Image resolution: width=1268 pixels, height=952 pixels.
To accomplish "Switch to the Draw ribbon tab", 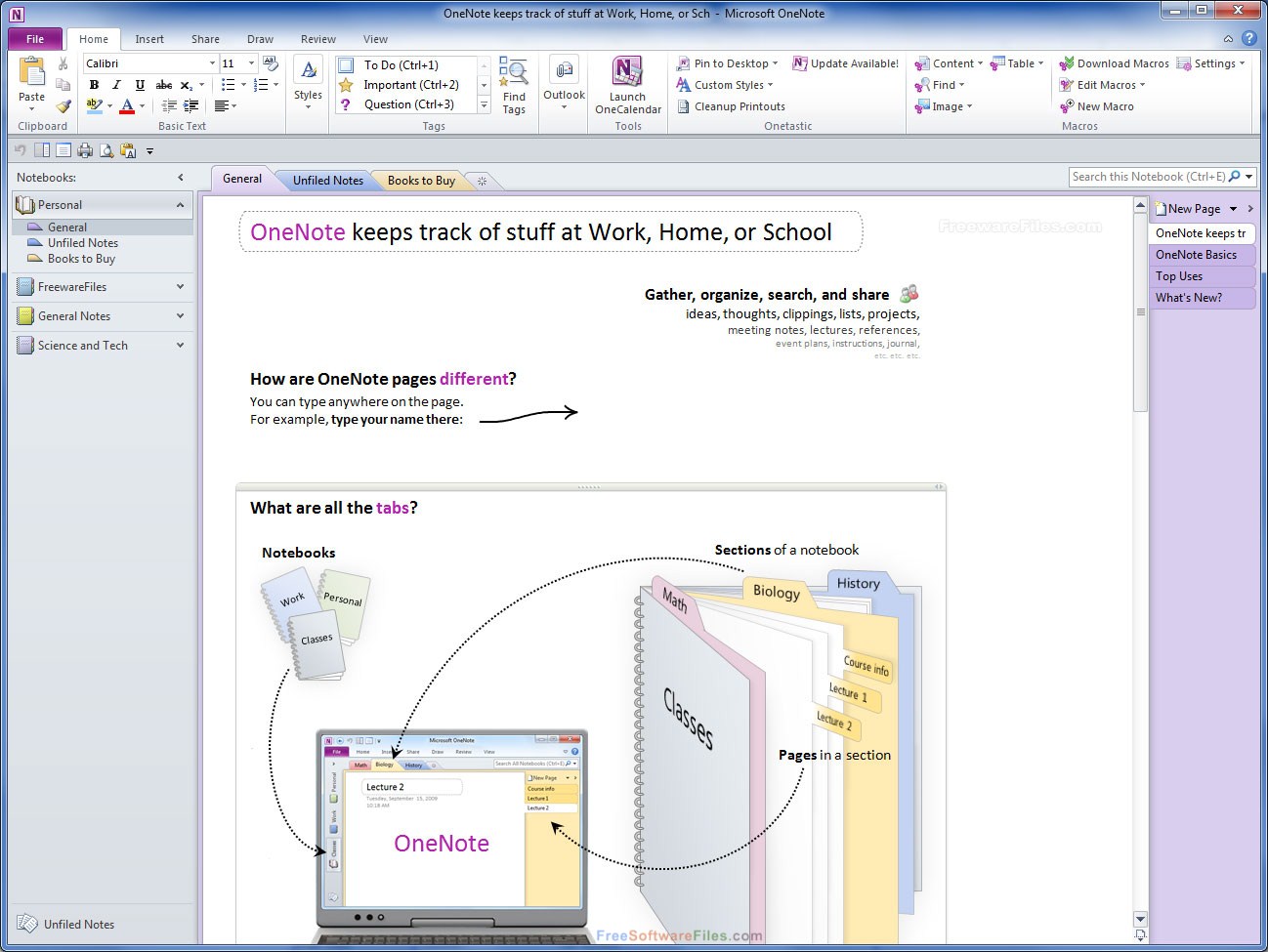I will click(x=260, y=39).
